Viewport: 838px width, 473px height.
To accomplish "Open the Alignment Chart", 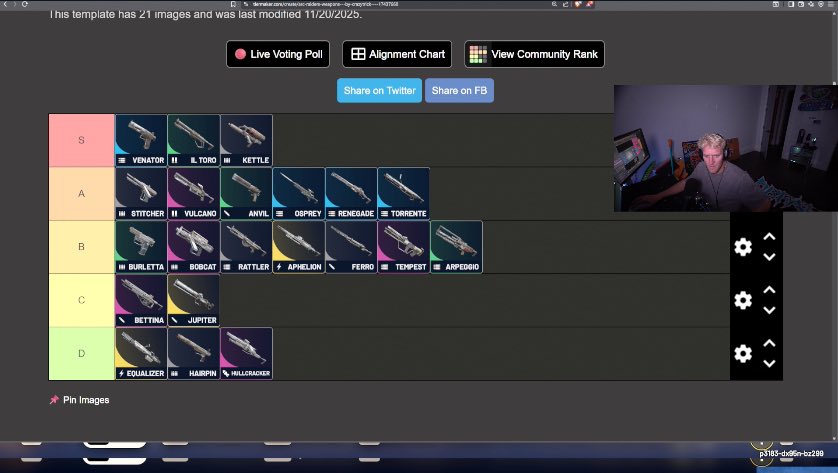I will (x=397, y=54).
